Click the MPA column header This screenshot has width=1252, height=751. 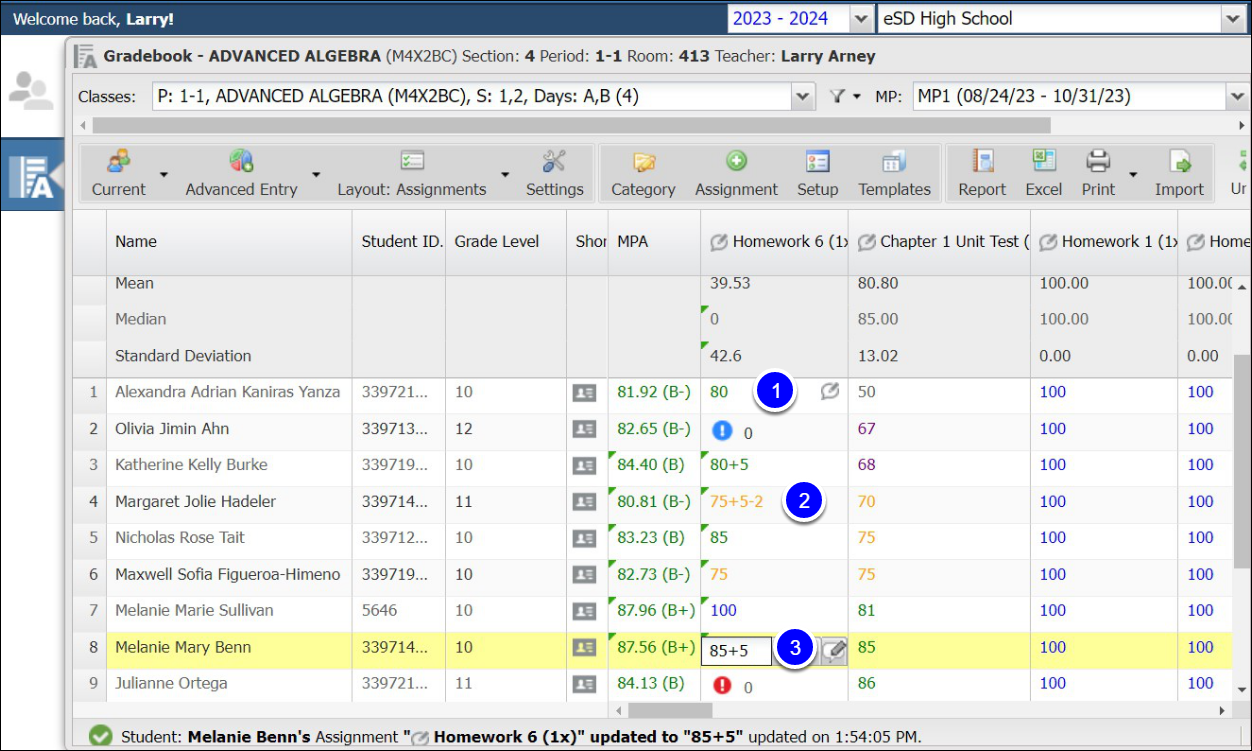[x=654, y=241]
